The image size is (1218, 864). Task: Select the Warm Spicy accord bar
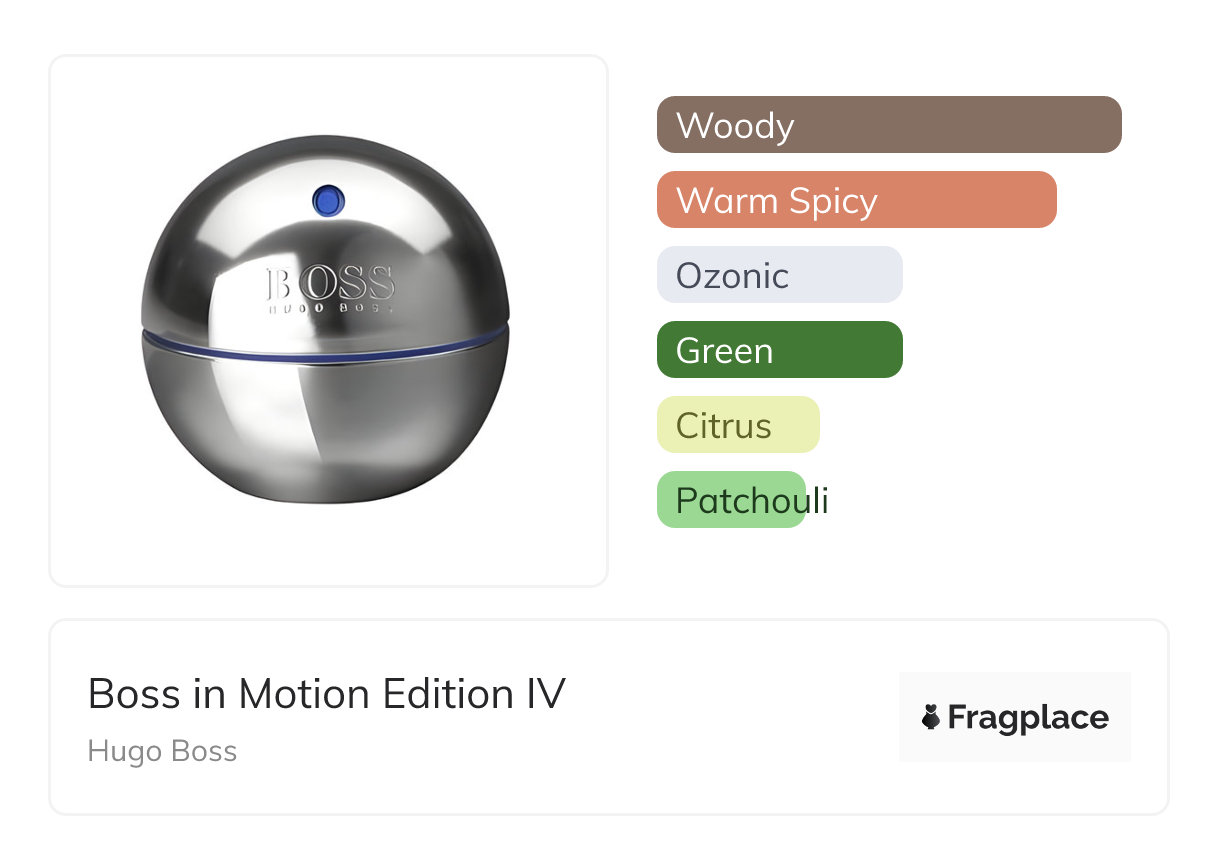[856, 200]
